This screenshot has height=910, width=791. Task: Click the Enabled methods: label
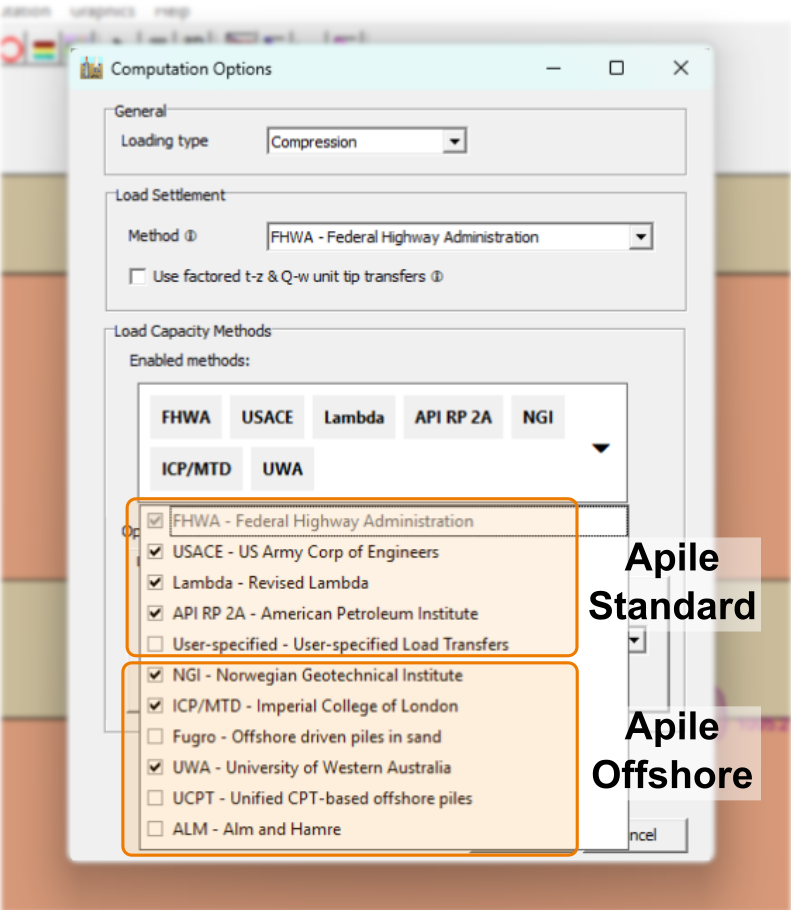click(x=190, y=360)
